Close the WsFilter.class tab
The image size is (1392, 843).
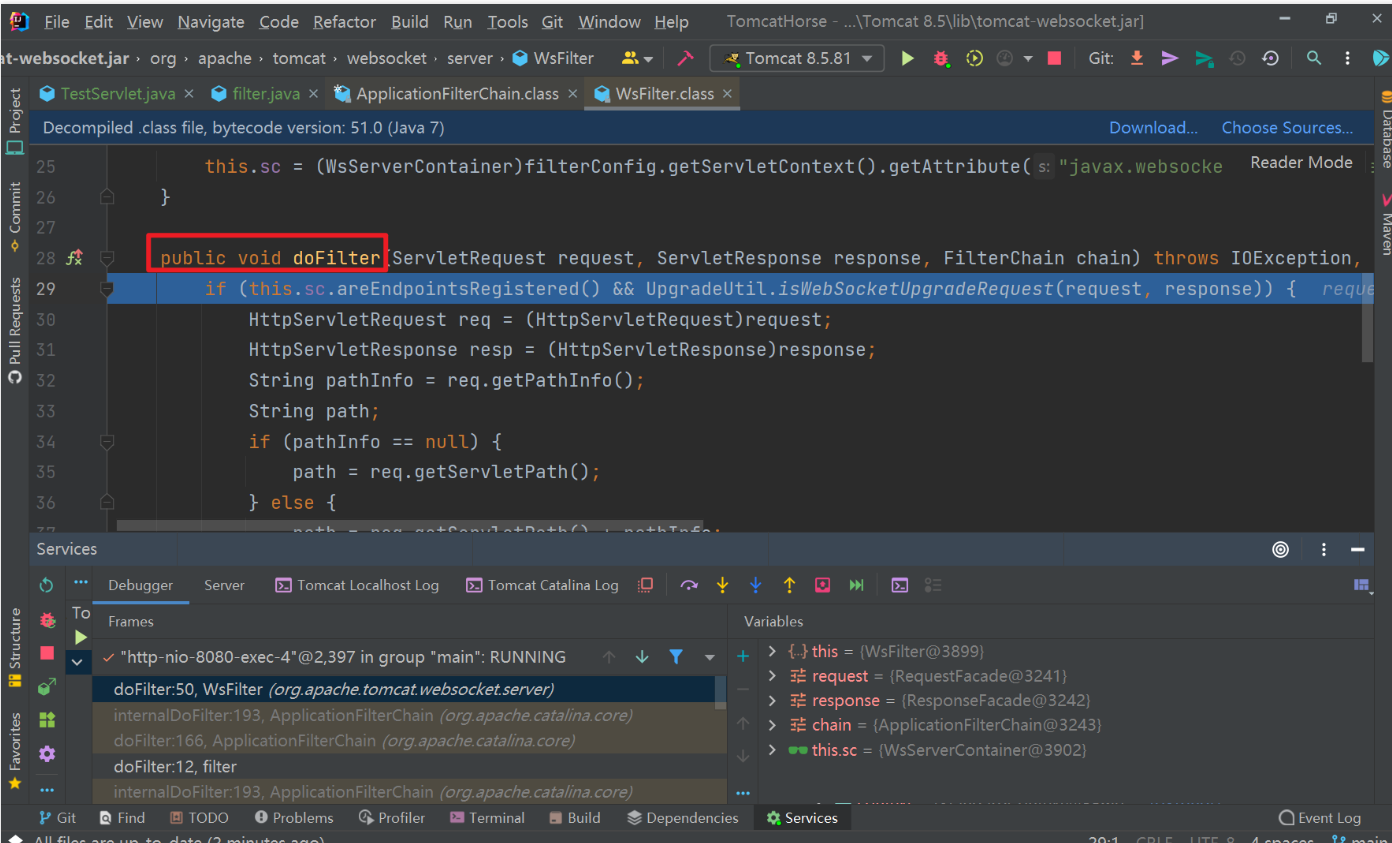[727, 93]
